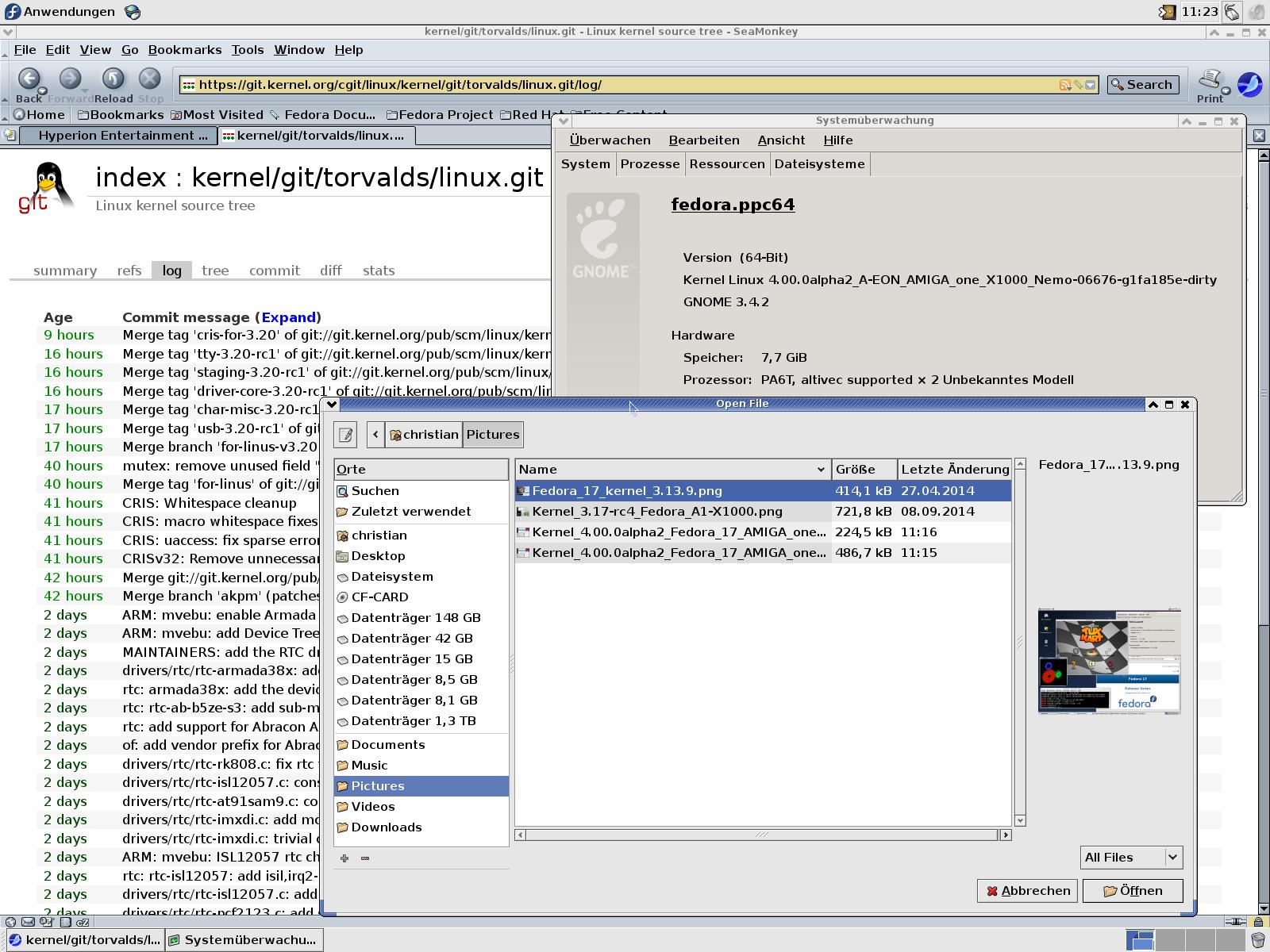
Task: Open the address bar history dropdown
Action: coord(1091,85)
